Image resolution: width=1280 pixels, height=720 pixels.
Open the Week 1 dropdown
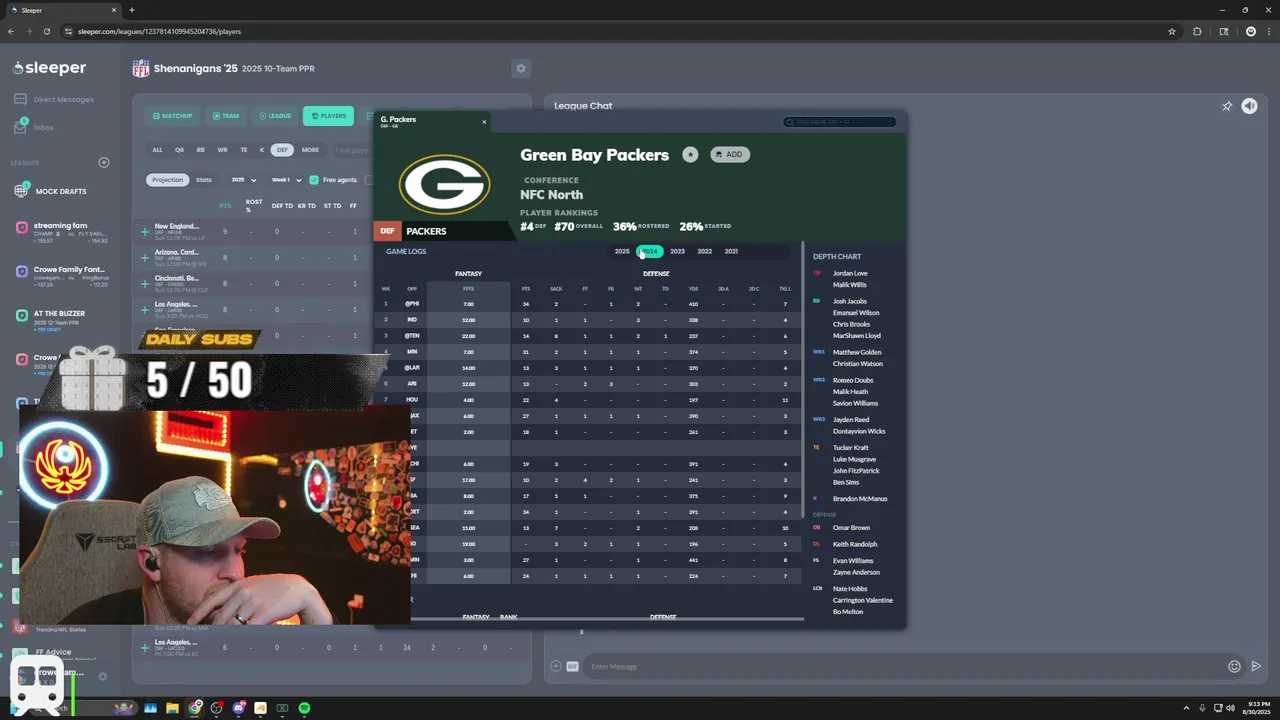pos(285,180)
